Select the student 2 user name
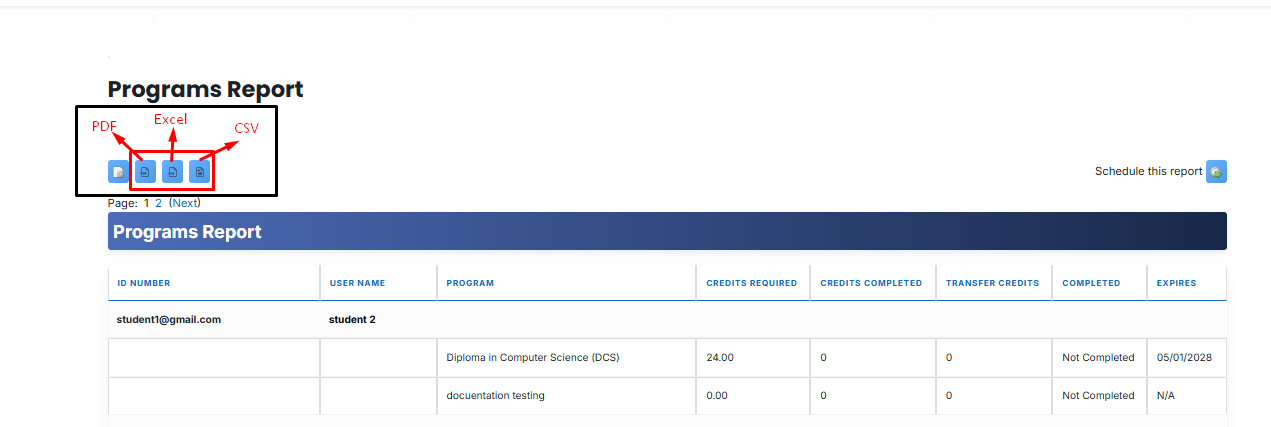1271x427 pixels. click(352, 320)
